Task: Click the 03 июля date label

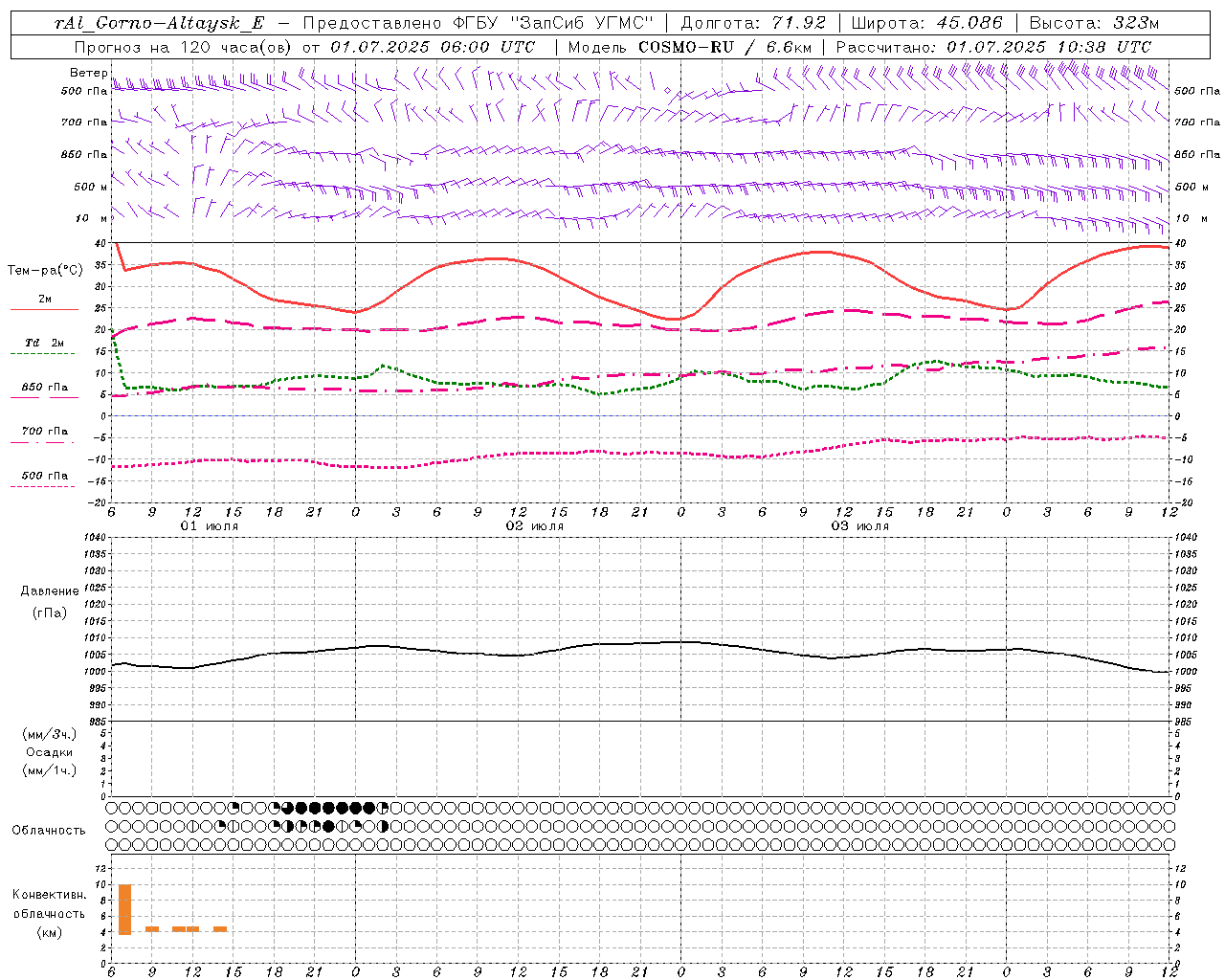Action: [860, 526]
